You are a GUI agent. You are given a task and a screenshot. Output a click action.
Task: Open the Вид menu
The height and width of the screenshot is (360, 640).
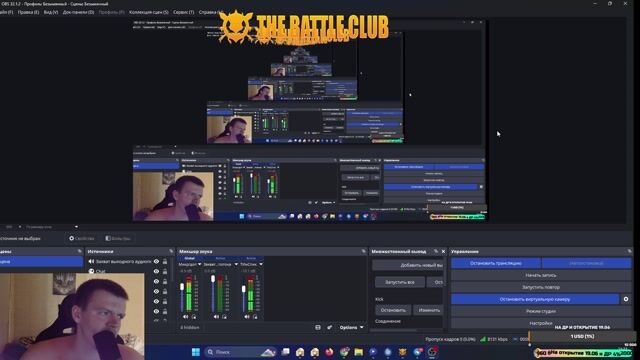click(51, 12)
